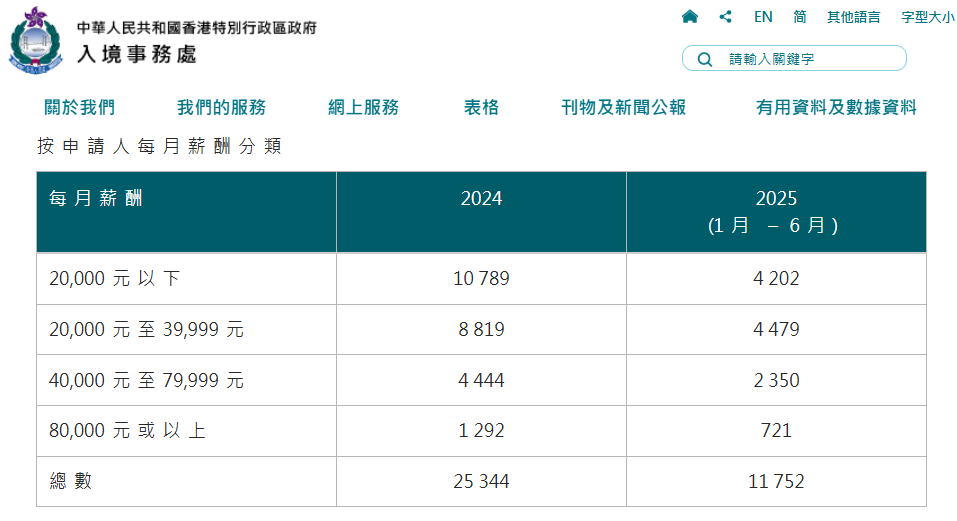957x521 pixels.
Task: Click the 80,000 元或以上 row label
Action: coord(128,431)
